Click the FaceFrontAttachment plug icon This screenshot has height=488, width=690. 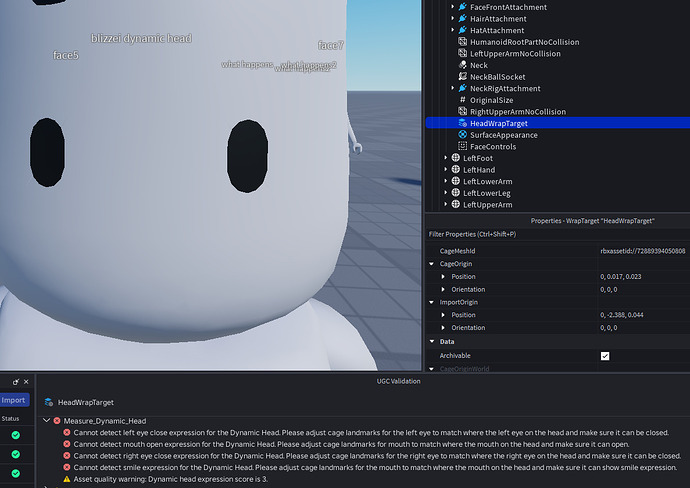tap(462, 7)
